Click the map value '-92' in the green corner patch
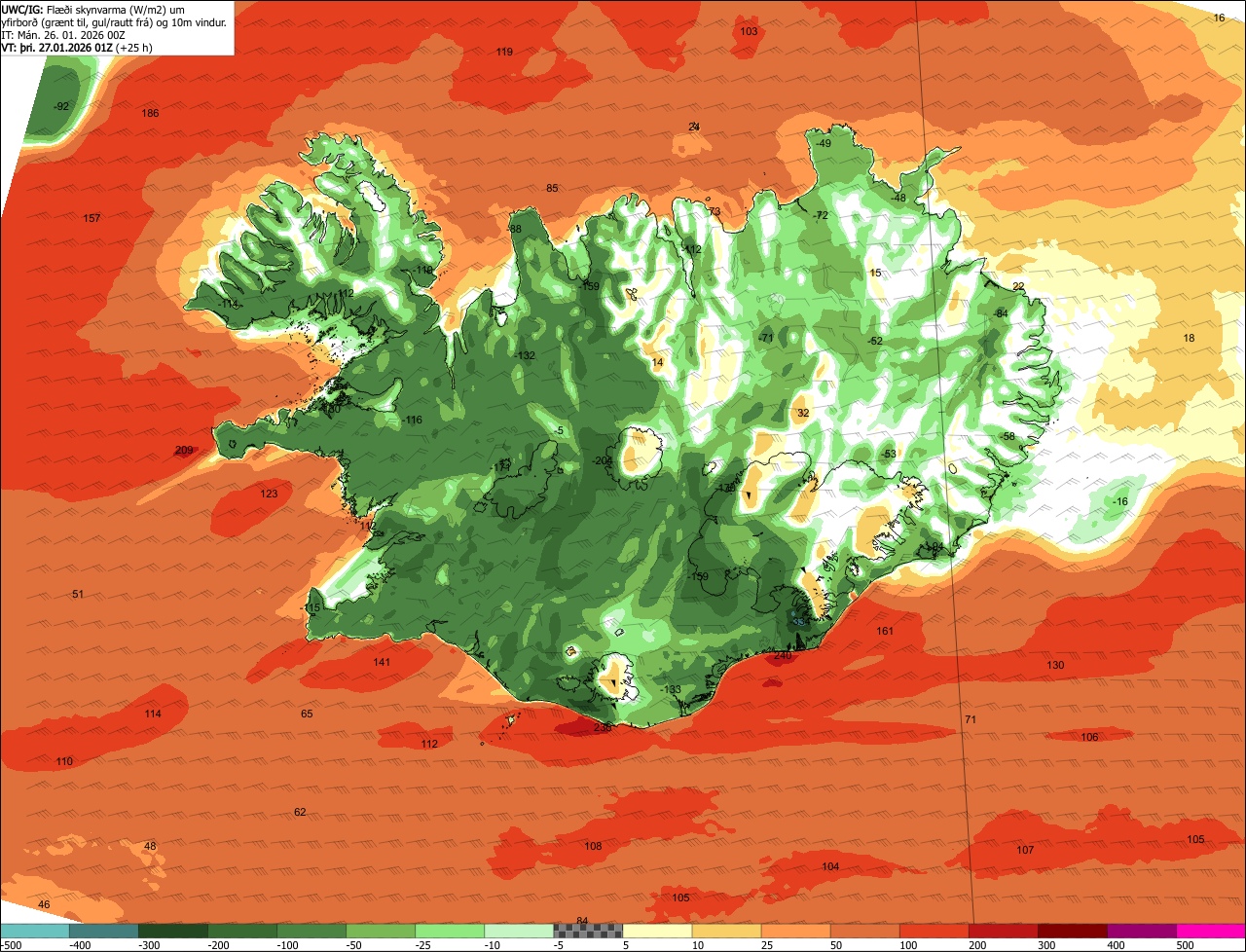The height and width of the screenshot is (952, 1246). 62,106
